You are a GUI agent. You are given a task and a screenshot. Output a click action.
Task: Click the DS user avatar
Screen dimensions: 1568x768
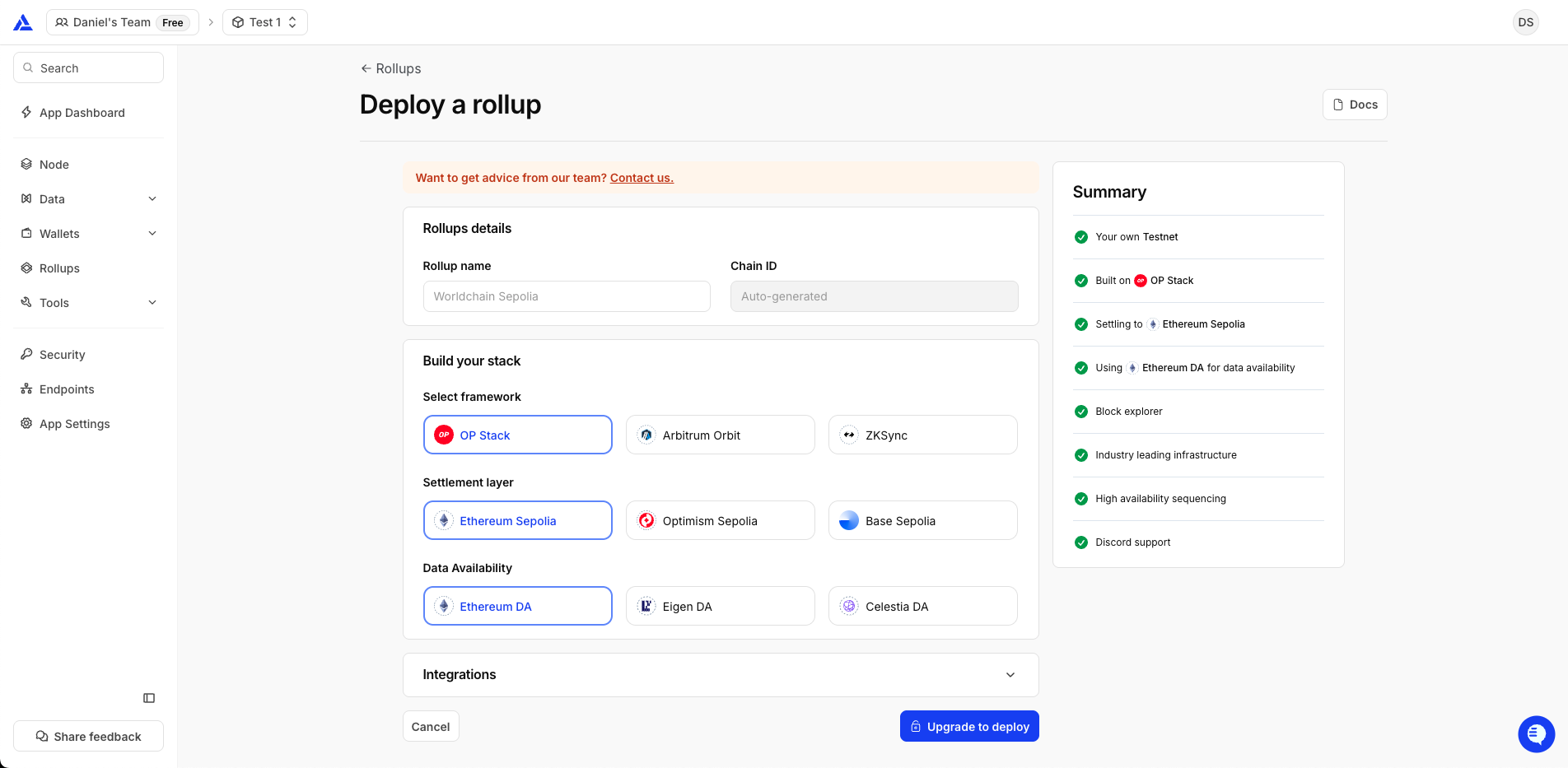pos(1525,22)
